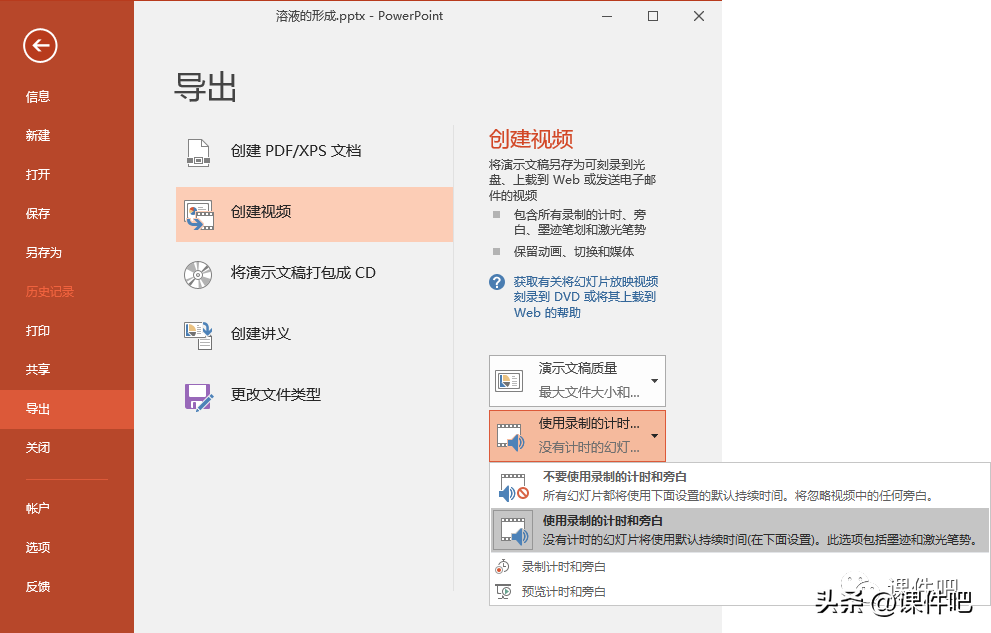Click the blue help question mark icon
991x633 pixels.
[x=497, y=282]
